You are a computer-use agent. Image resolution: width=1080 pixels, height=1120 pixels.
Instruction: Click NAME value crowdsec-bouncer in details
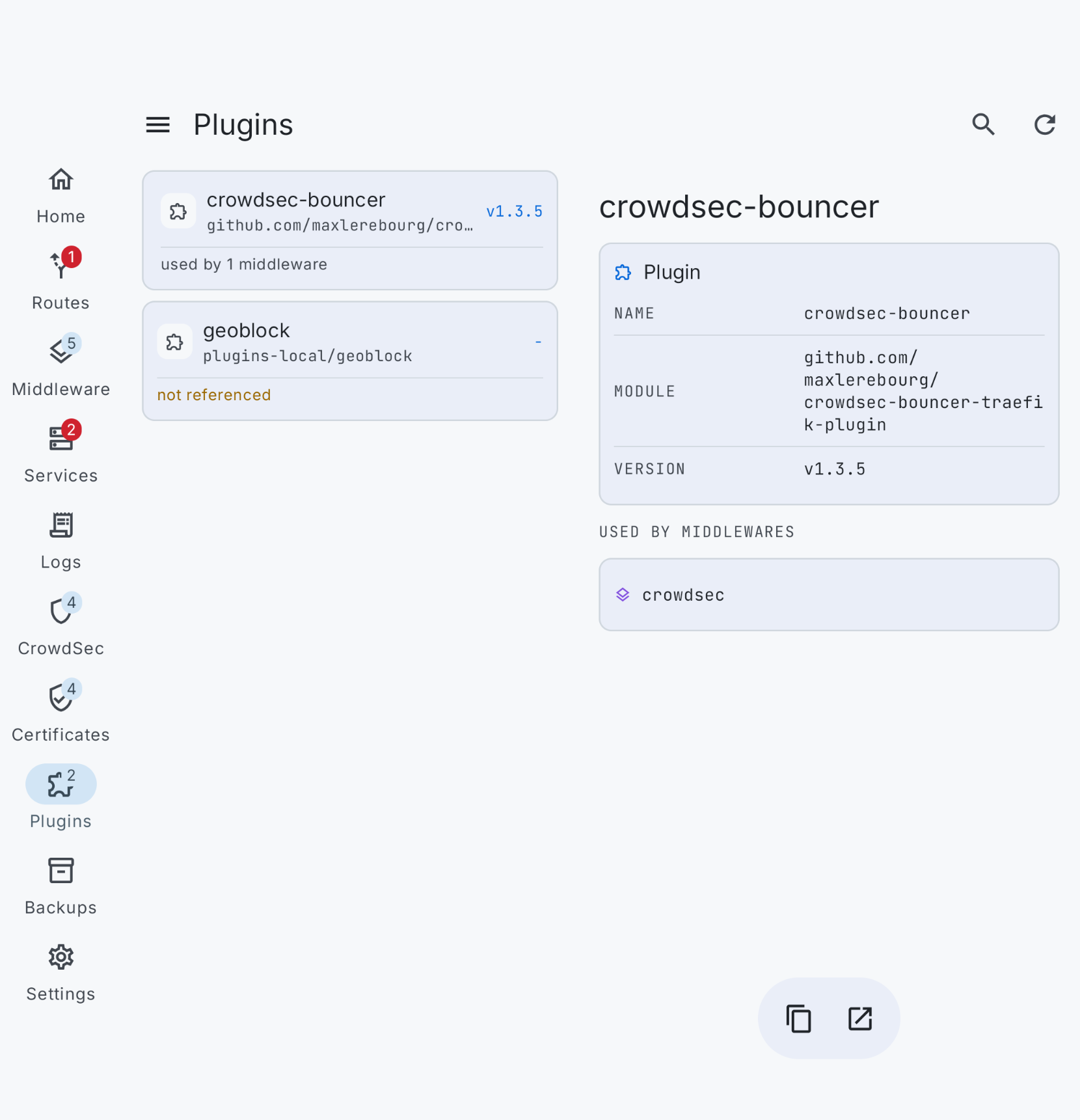coord(887,314)
